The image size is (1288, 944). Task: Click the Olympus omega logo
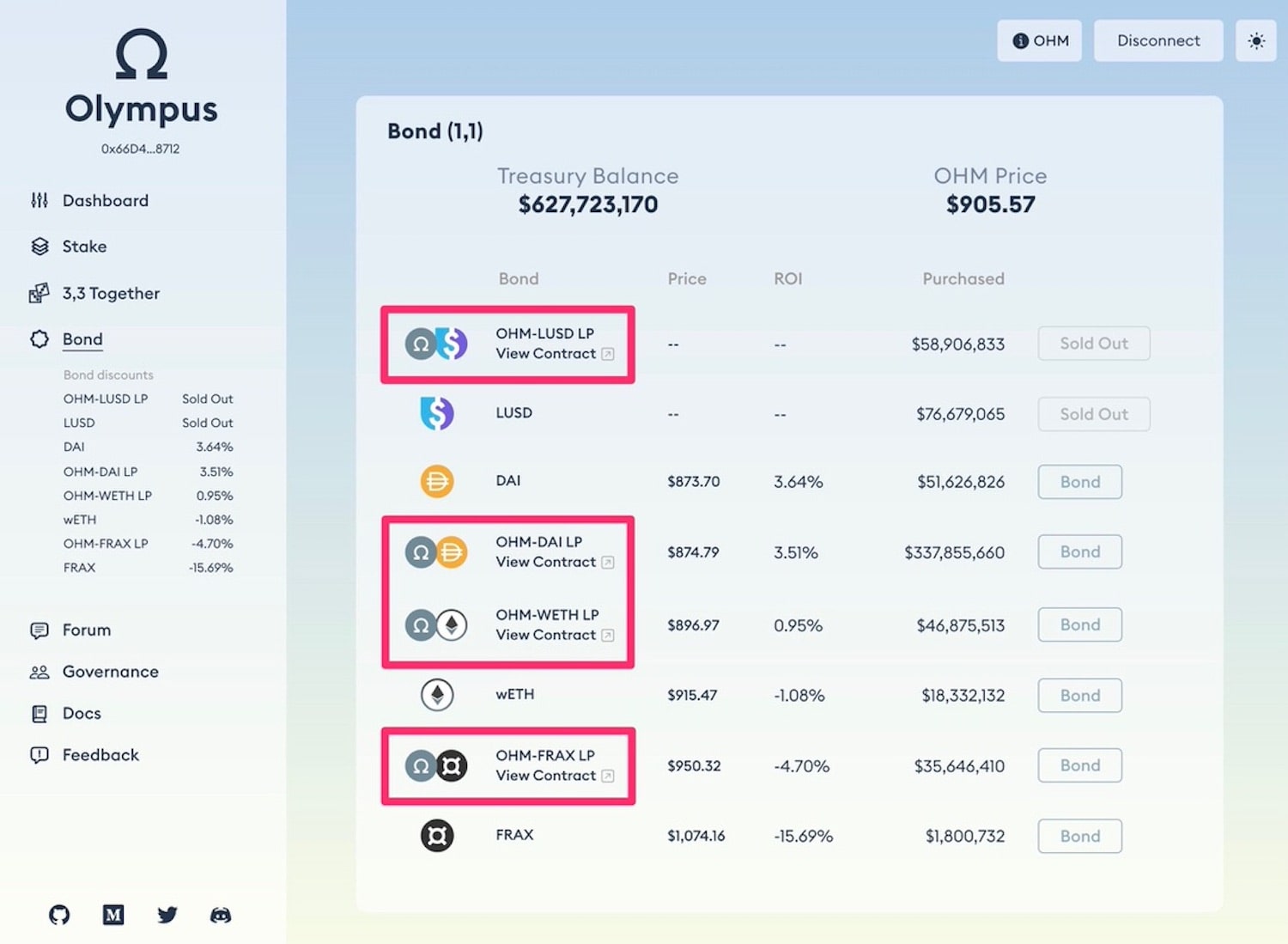pyautogui.click(x=142, y=54)
